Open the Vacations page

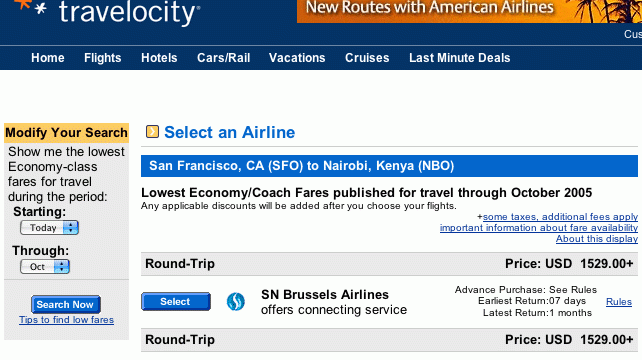pos(297,58)
